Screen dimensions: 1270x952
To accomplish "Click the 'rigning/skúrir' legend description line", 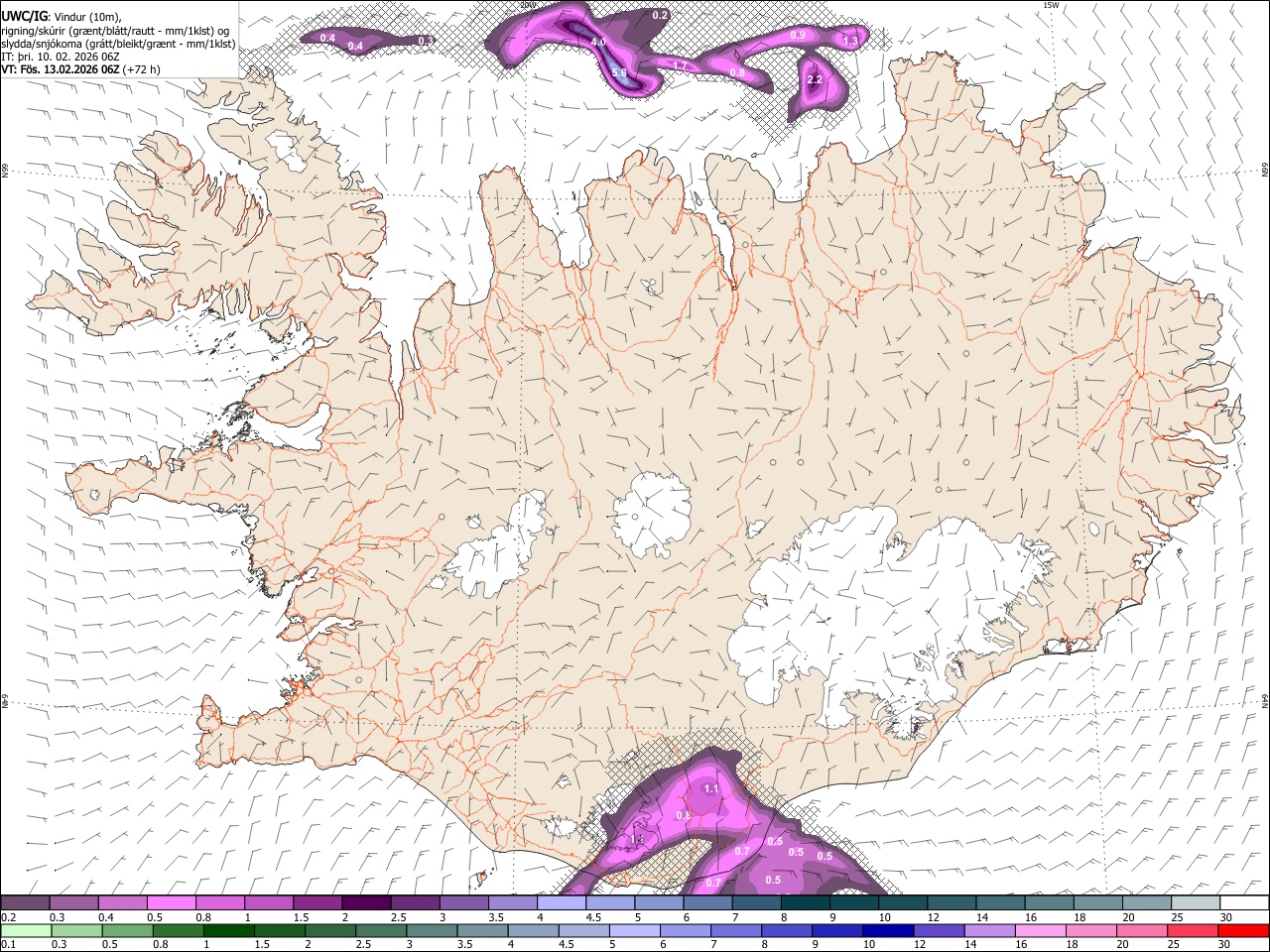I will point(115,30).
